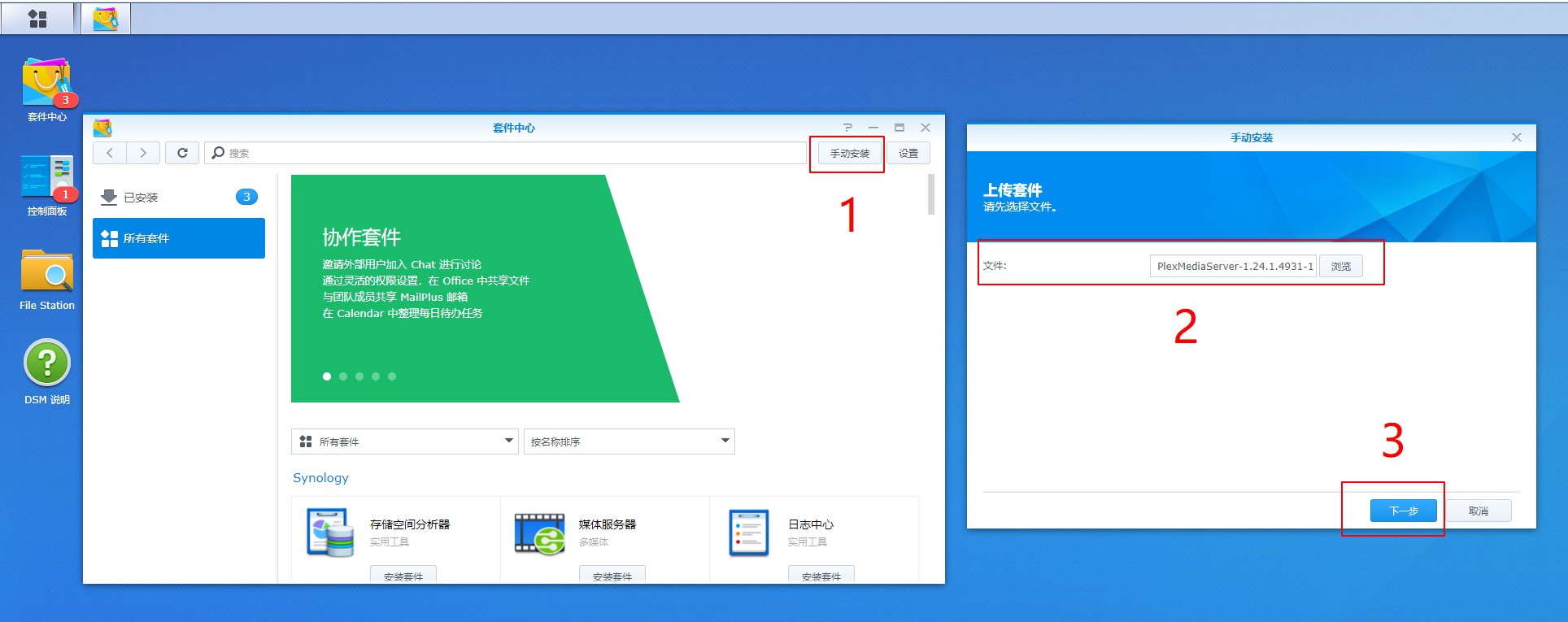Viewport: 1568px width, 622px height.
Task: Click 下一步 in upload dialog
Action: [1403, 511]
